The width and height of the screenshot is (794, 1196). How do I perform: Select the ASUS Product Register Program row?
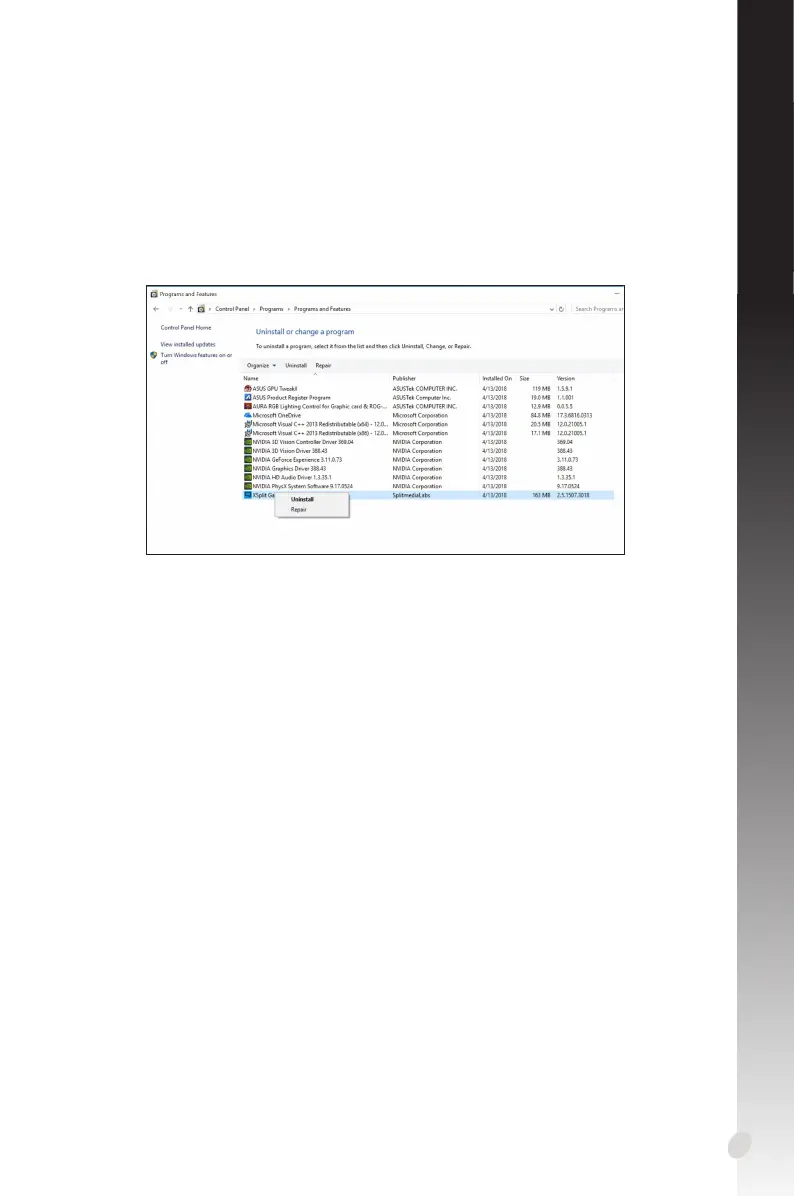pyautogui.click(x=428, y=397)
